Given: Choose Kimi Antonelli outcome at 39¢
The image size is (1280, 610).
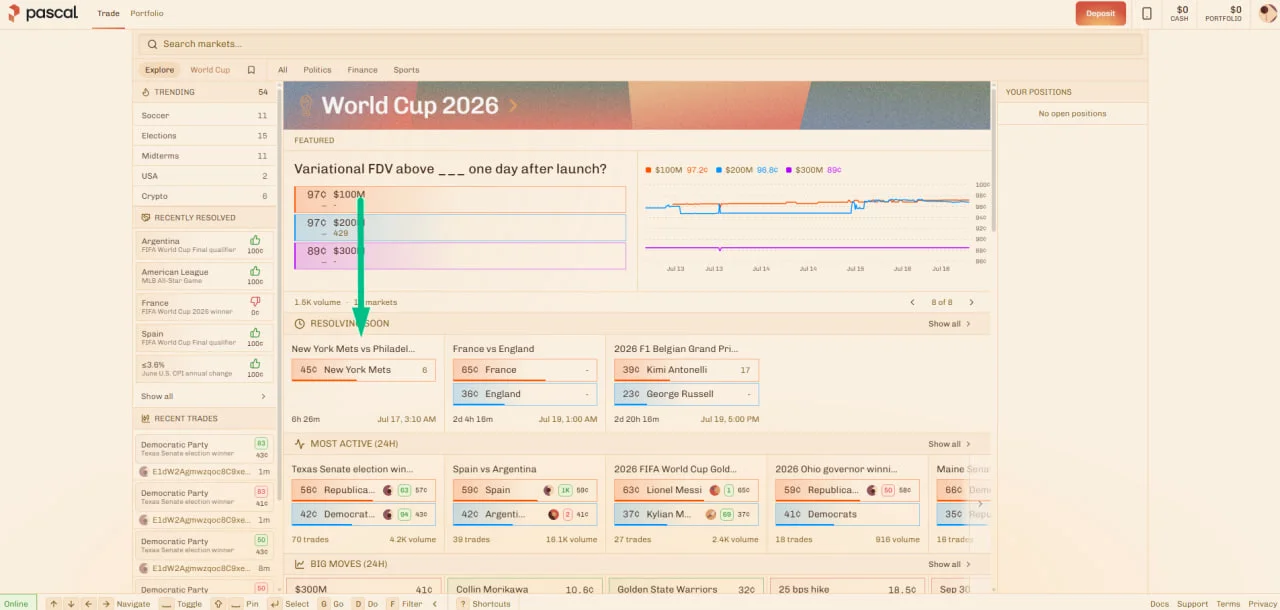Looking at the screenshot, I should tap(686, 370).
